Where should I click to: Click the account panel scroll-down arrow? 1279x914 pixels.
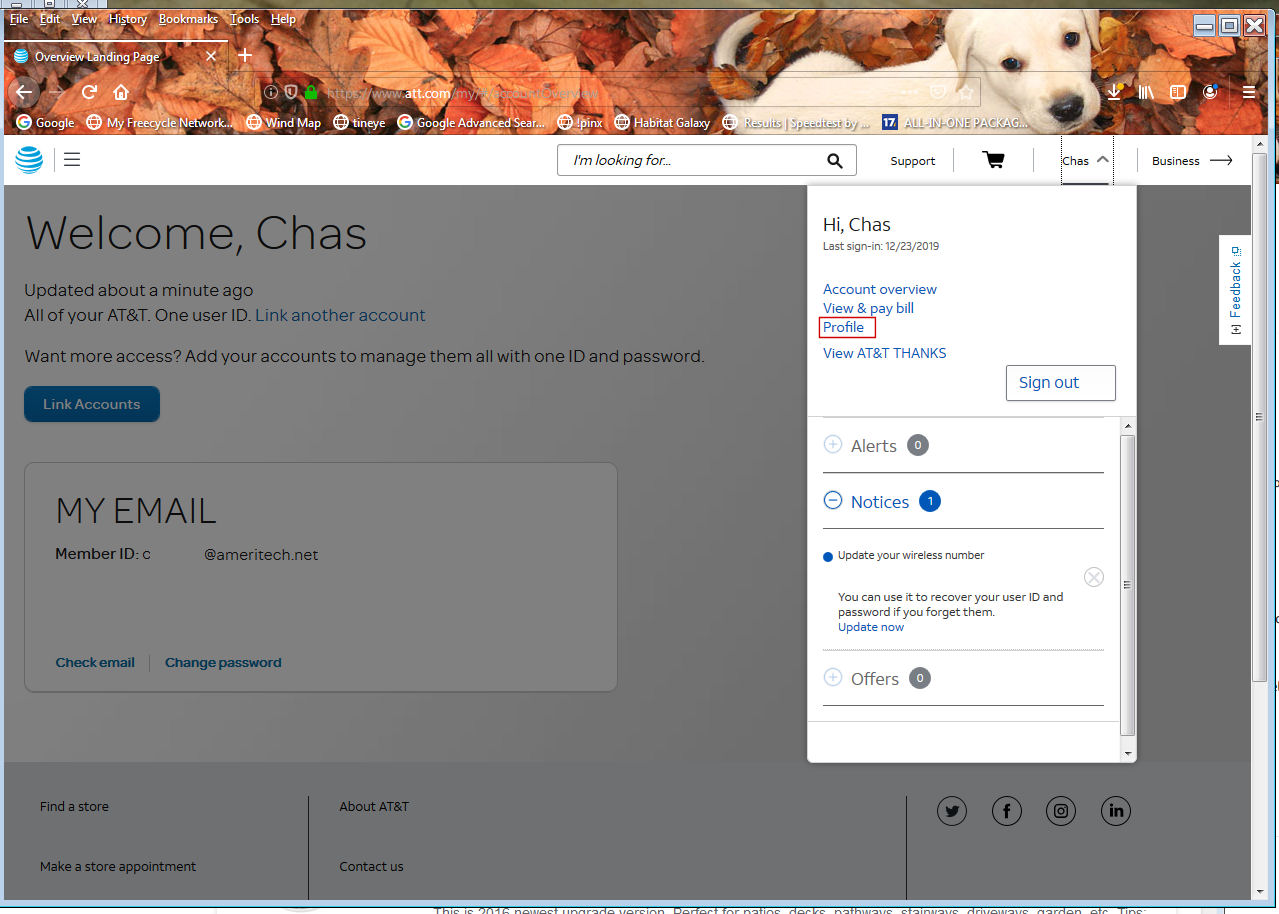1128,753
